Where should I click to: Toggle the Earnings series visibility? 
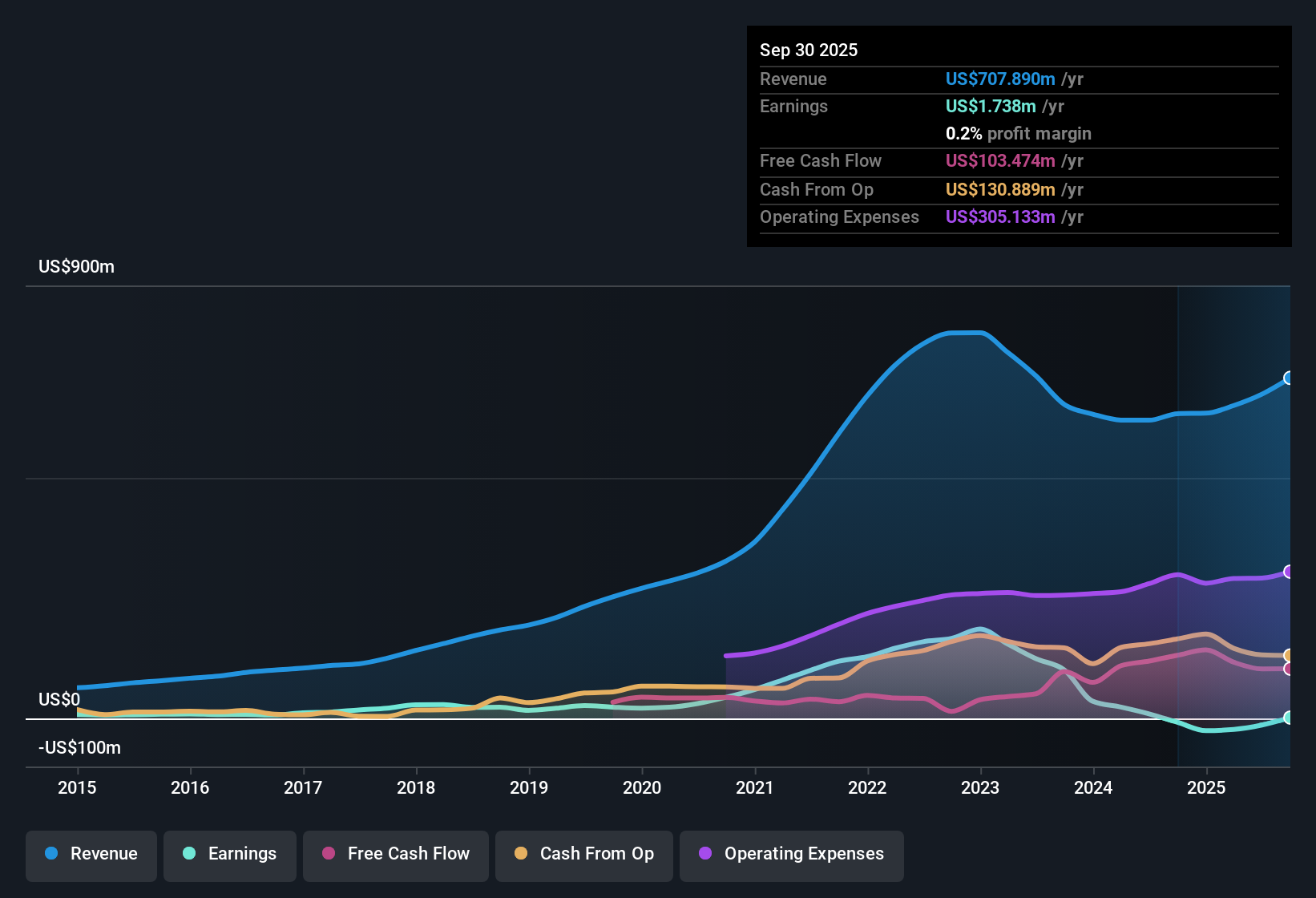pyautogui.click(x=230, y=854)
